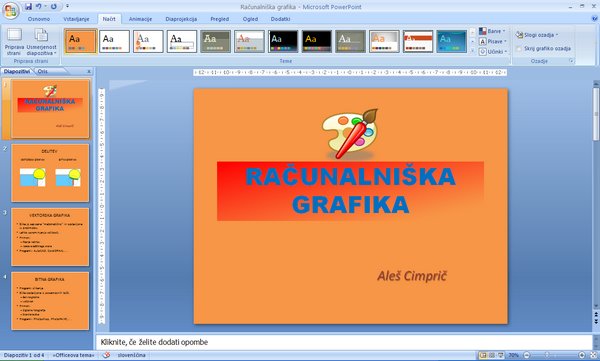
Task: Save the presentation with the floppy disk icon
Action: pos(28,7)
